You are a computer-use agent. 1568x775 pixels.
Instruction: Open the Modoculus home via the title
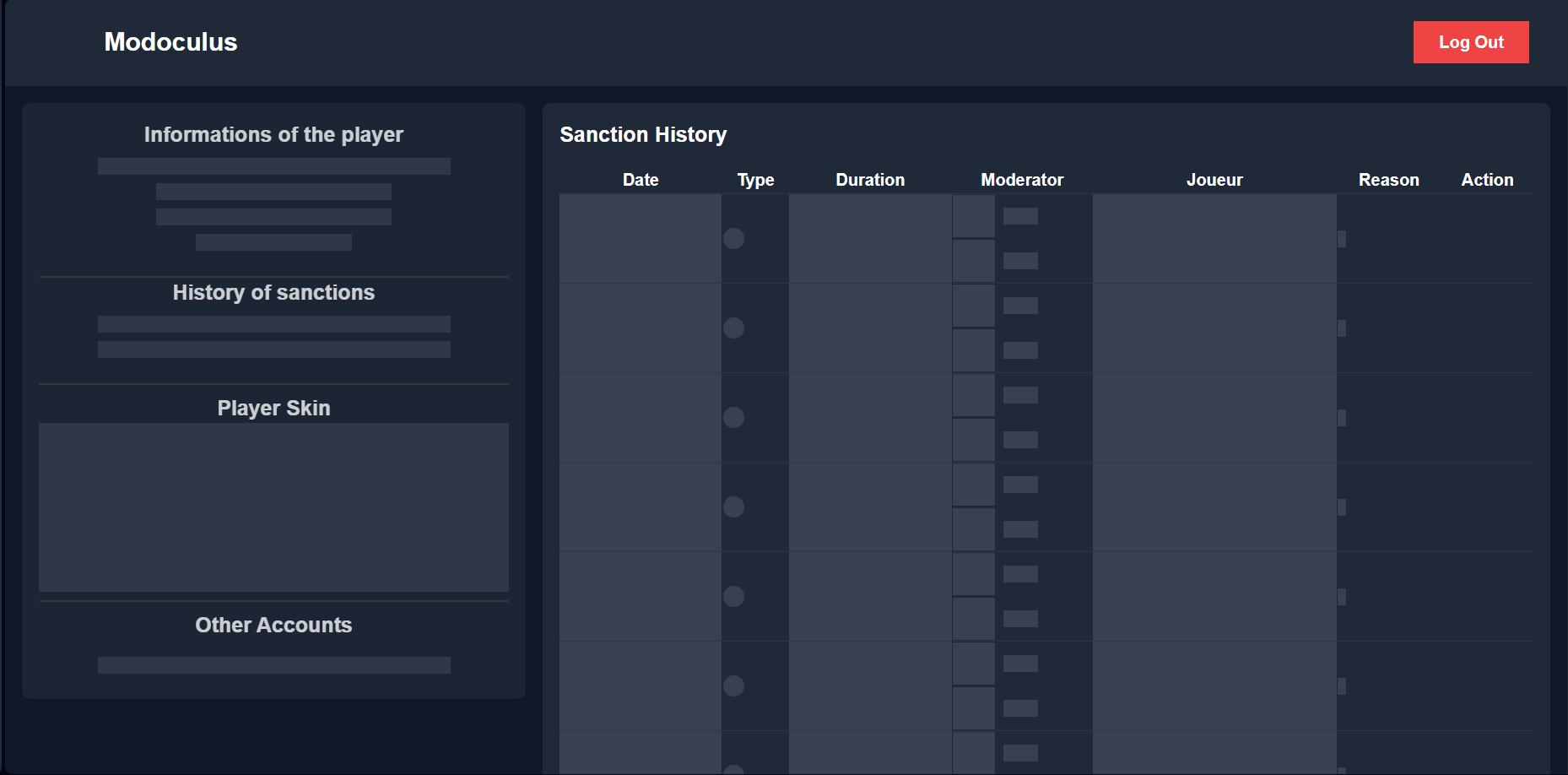[x=170, y=41]
